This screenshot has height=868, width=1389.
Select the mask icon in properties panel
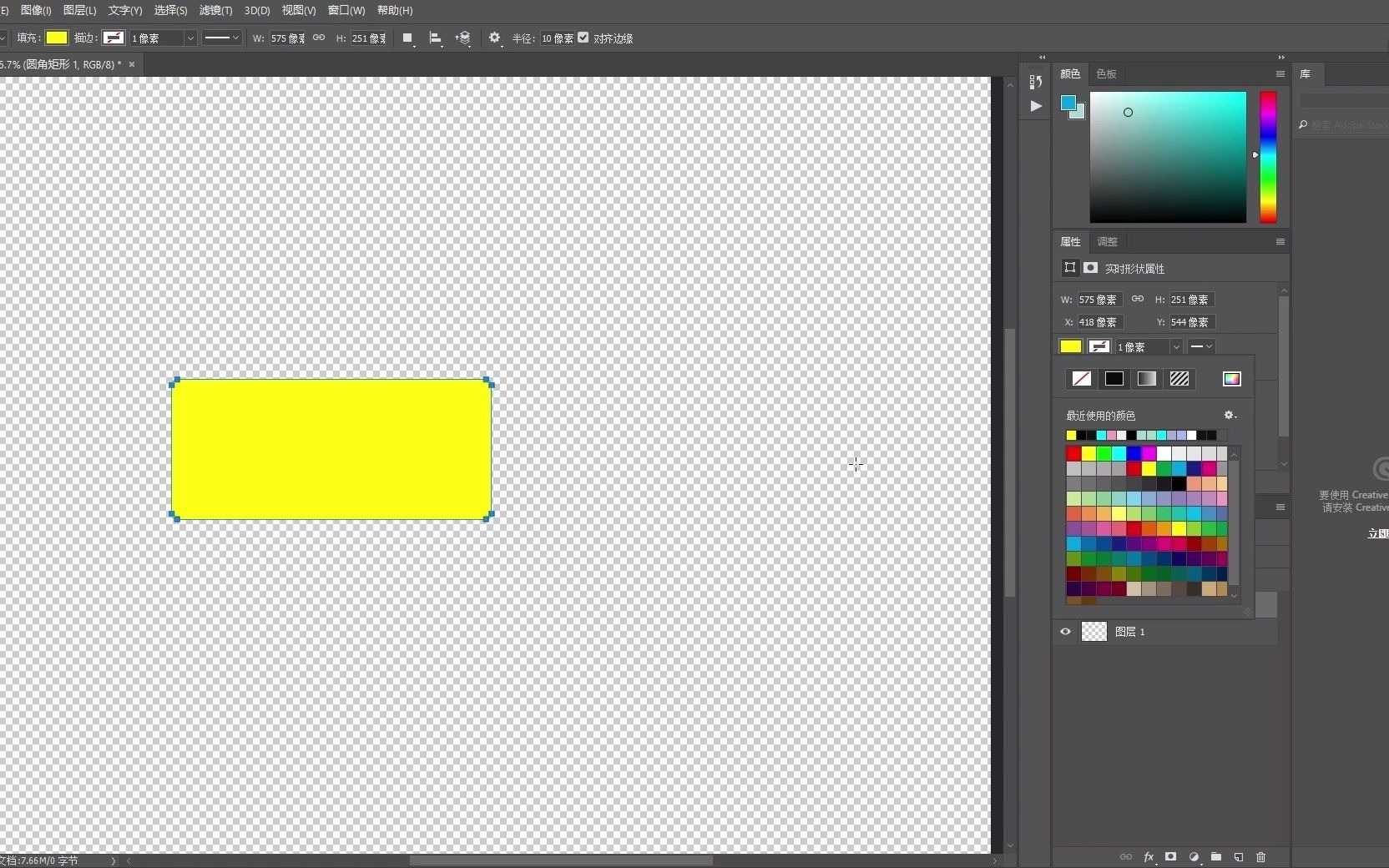click(x=1091, y=267)
